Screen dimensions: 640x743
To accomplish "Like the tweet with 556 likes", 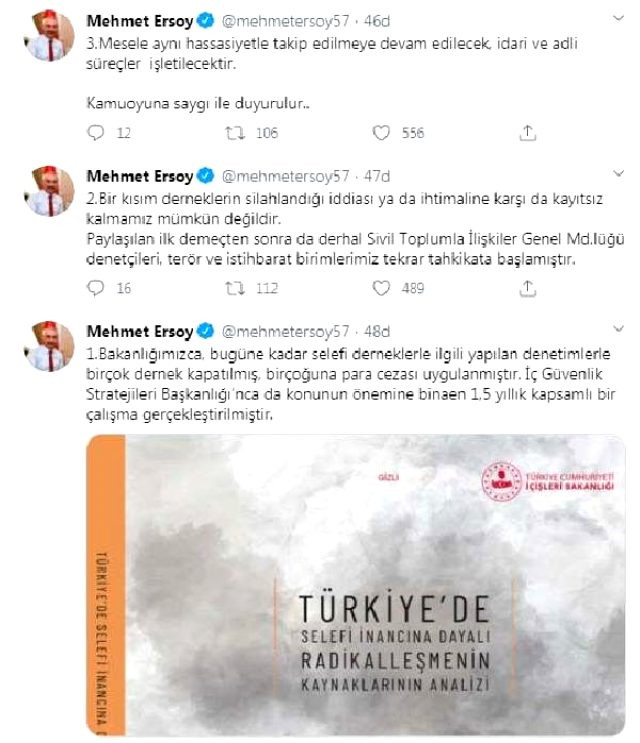I will tap(381, 133).
